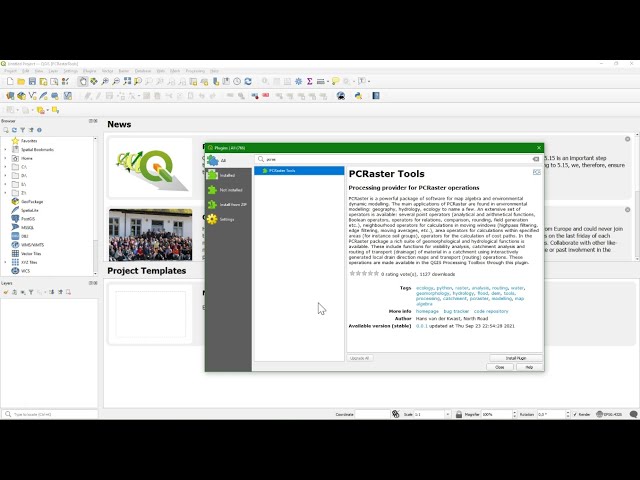
Task: Open the Processing Toolbox gear icon
Action: coord(298,82)
